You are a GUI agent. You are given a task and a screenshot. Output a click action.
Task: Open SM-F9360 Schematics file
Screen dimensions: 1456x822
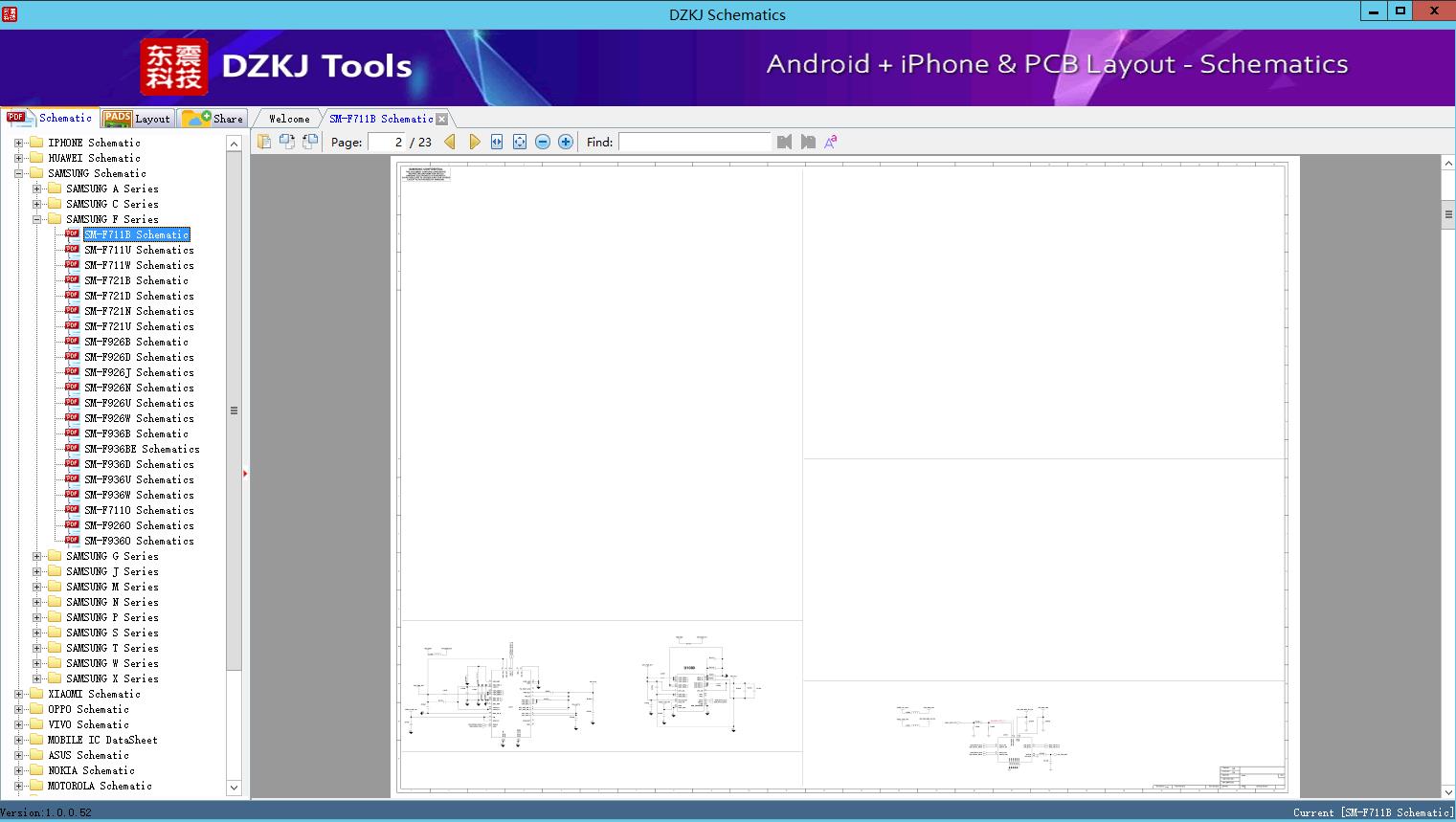(x=139, y=541)
